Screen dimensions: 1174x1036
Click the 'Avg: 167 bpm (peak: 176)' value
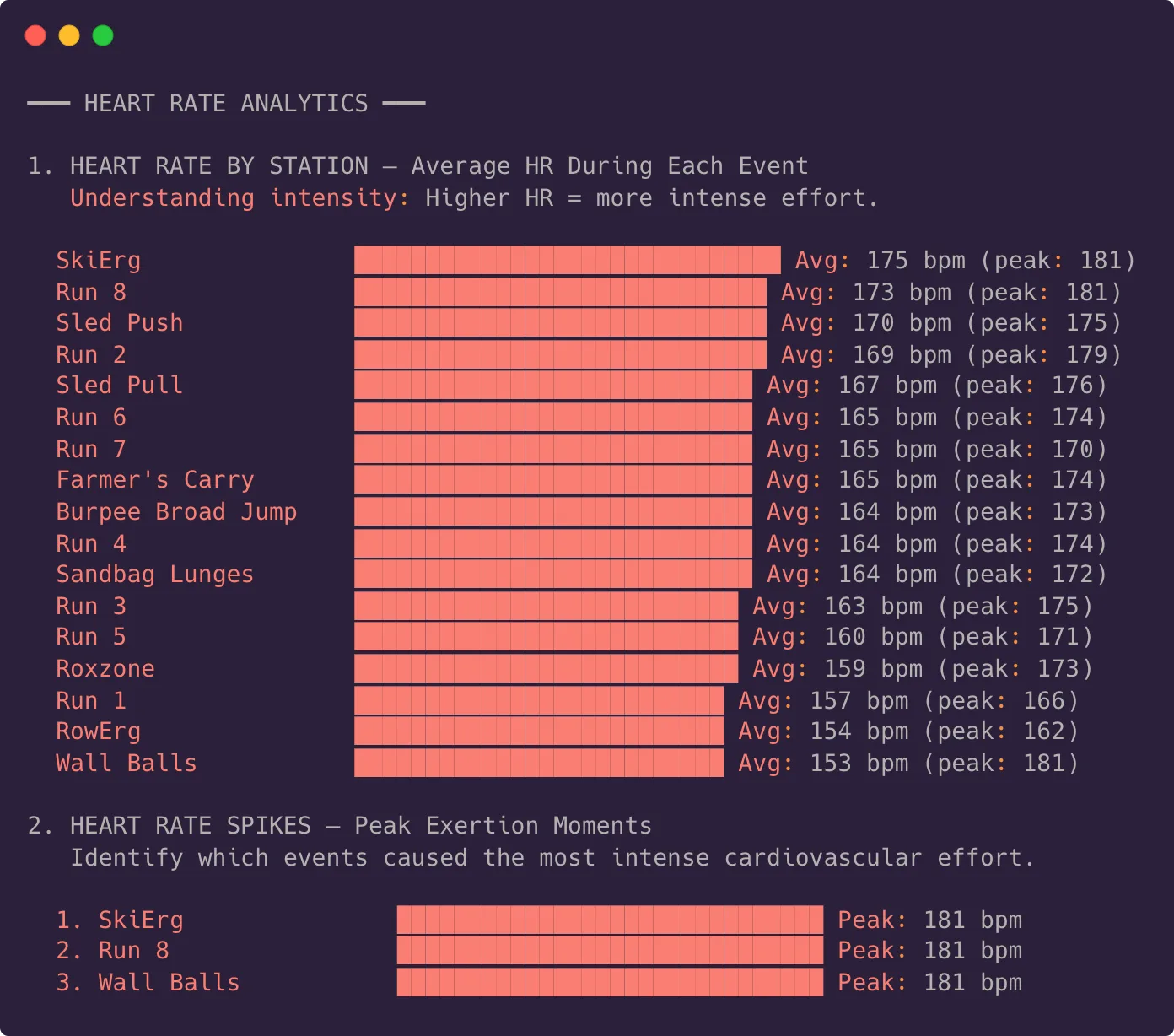coord(937,386)
